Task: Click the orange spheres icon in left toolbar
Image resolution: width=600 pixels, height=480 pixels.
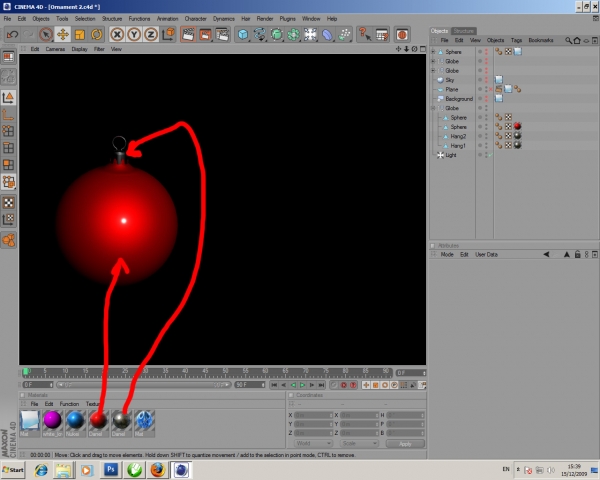Action: click(8, 240)
